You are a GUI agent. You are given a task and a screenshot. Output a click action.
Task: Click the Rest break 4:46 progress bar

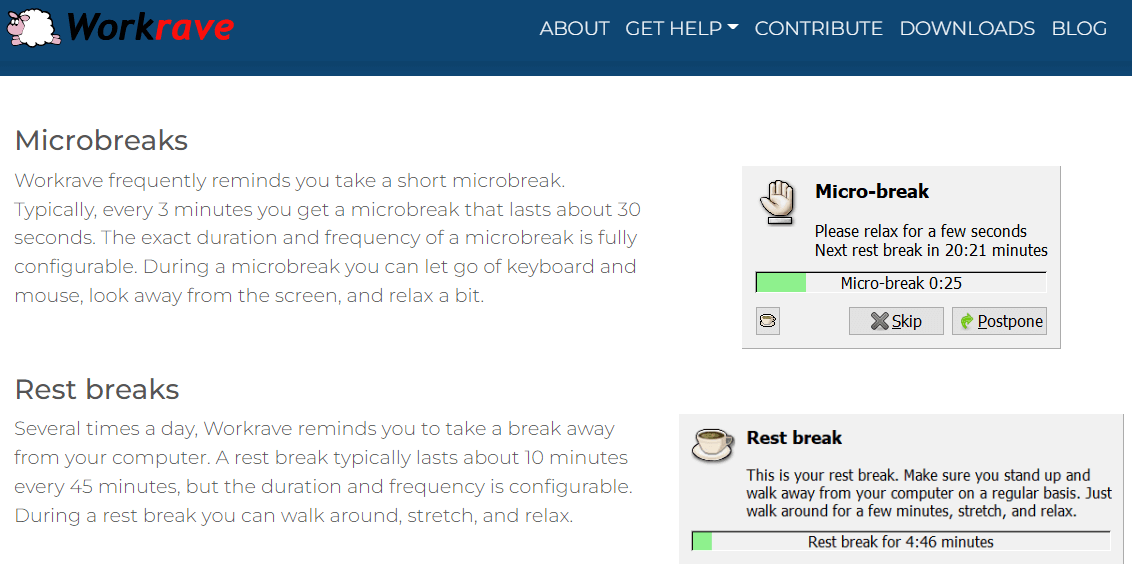(x=901, y=542)
